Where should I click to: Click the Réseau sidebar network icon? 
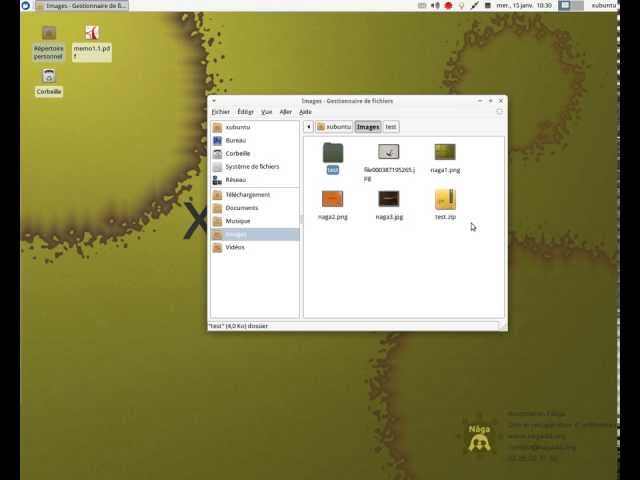[218, 180]
